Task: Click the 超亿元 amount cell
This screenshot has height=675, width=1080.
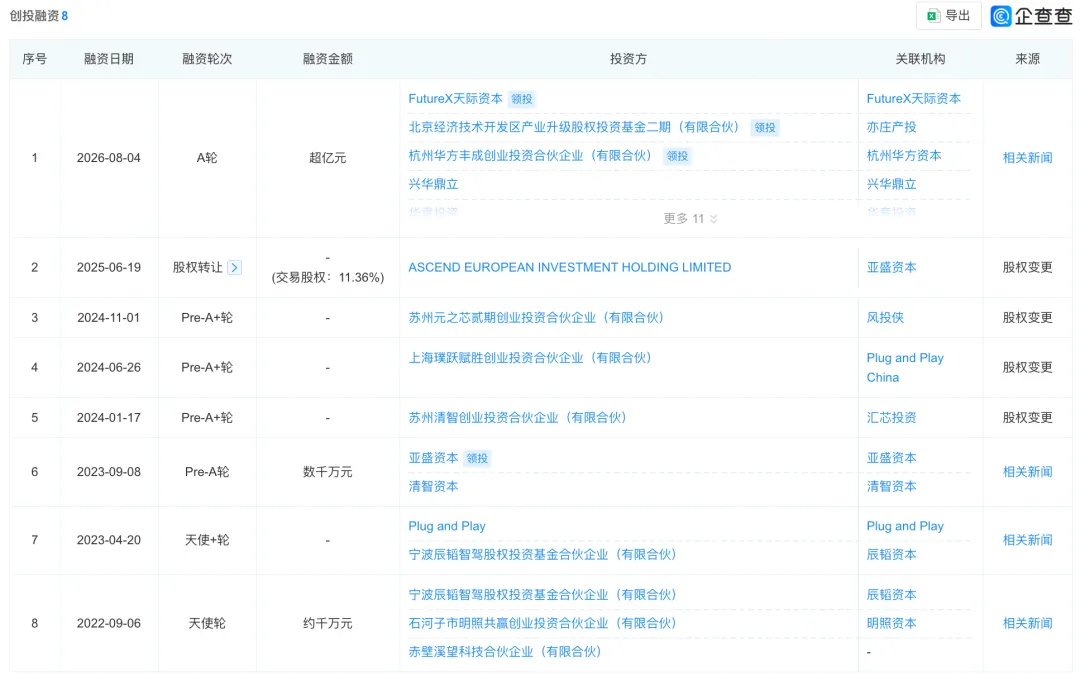Action: 328,158
